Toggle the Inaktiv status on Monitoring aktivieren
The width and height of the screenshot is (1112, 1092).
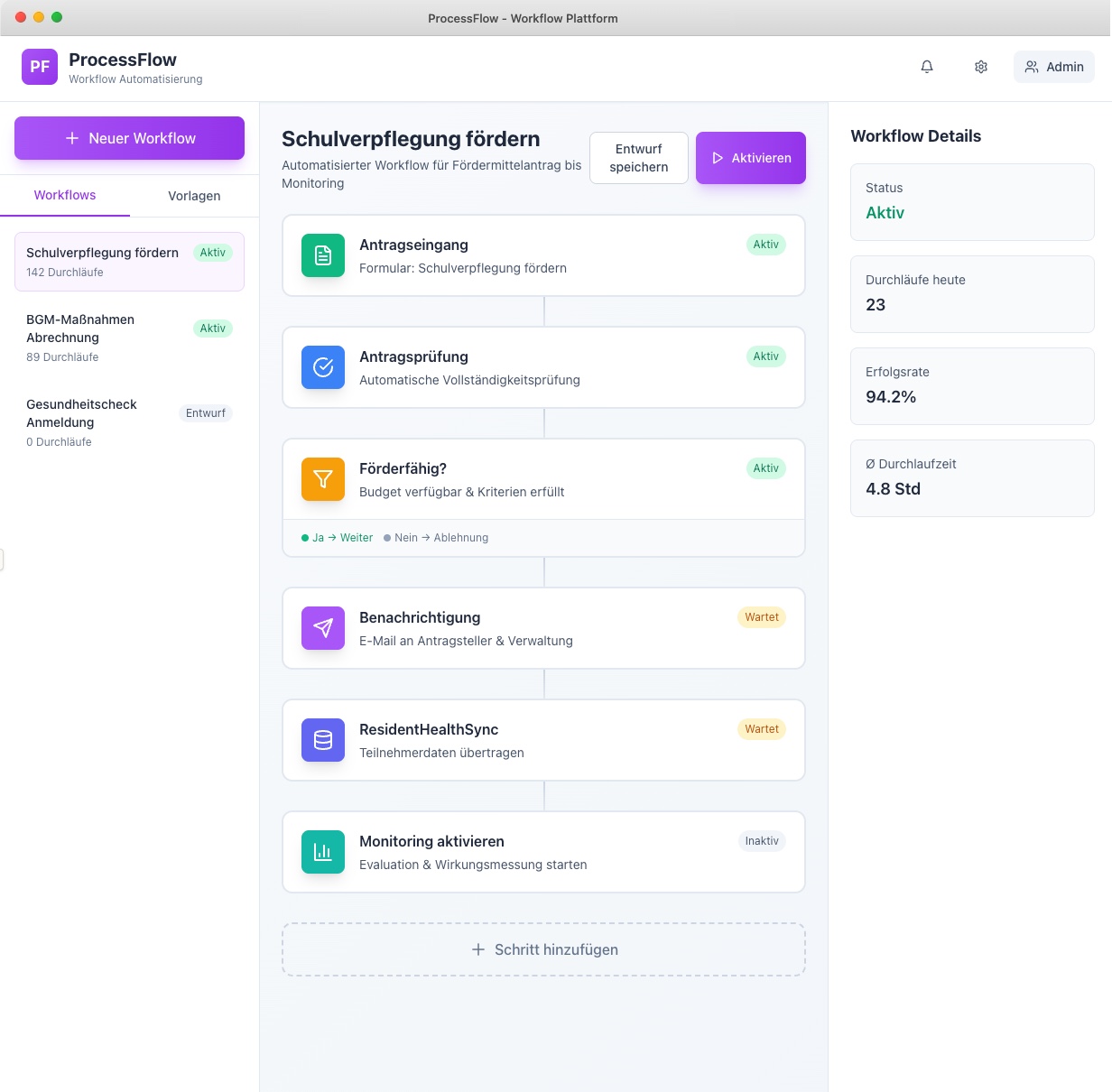[x=762, y=840]
